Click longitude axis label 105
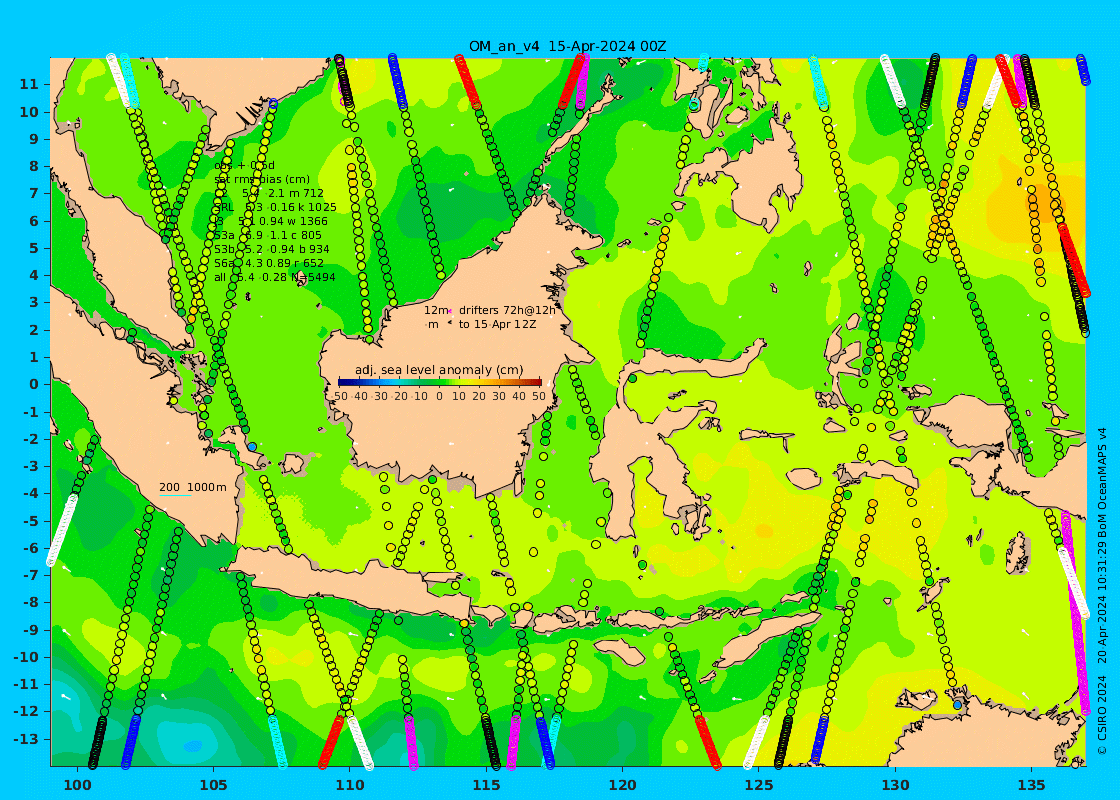This screenshot has height=800, width=1120. [214, 785]
